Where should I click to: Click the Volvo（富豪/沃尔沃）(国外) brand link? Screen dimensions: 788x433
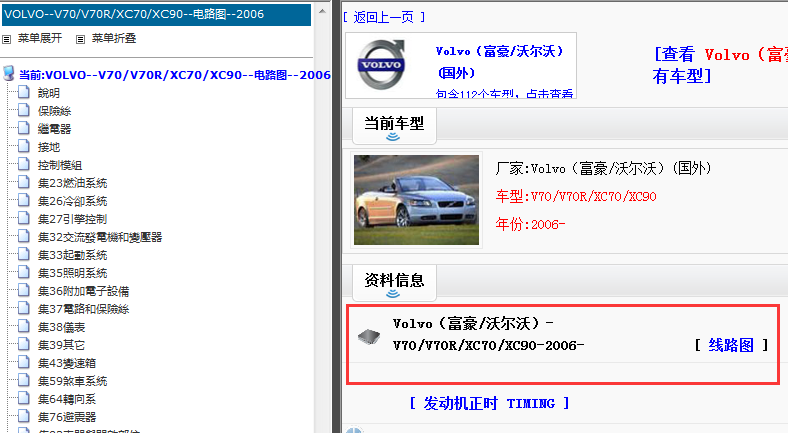[x=499, y=62]
